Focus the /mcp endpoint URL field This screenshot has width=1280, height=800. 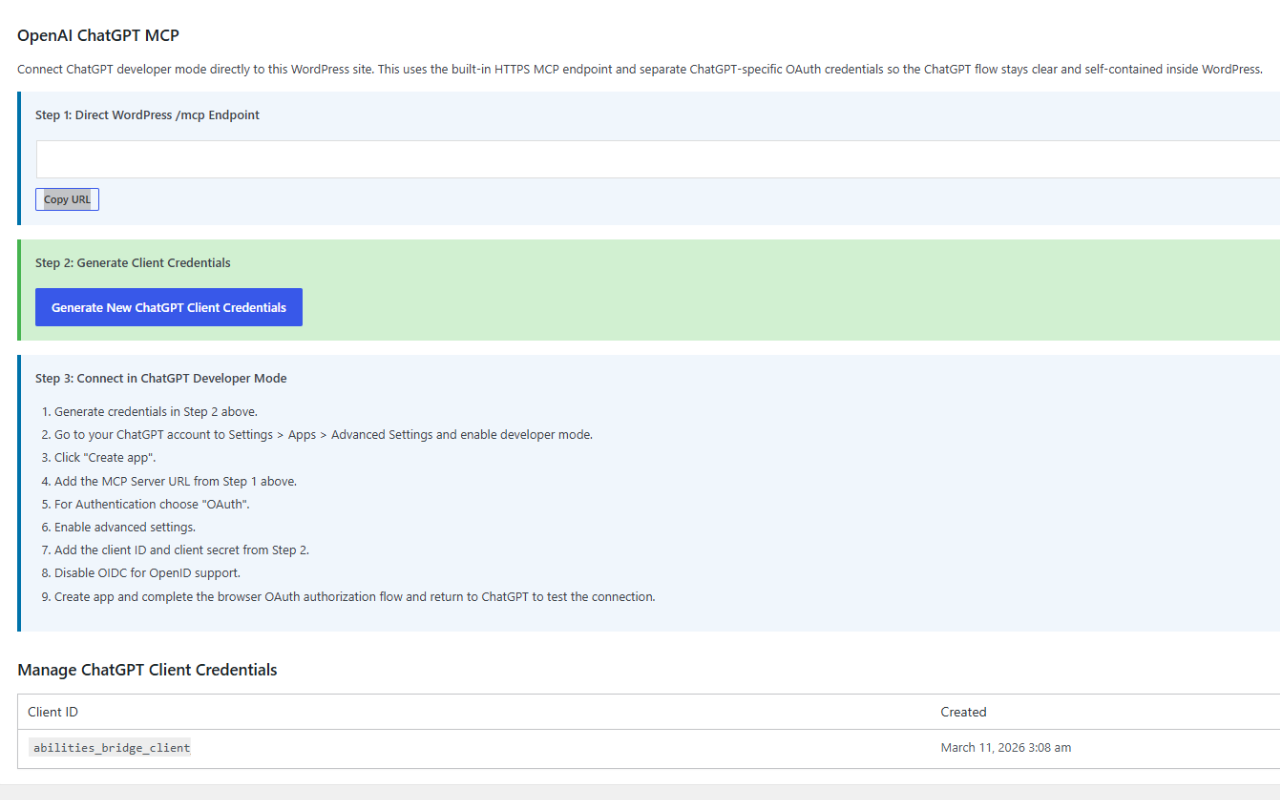click(x=658, y=159)
